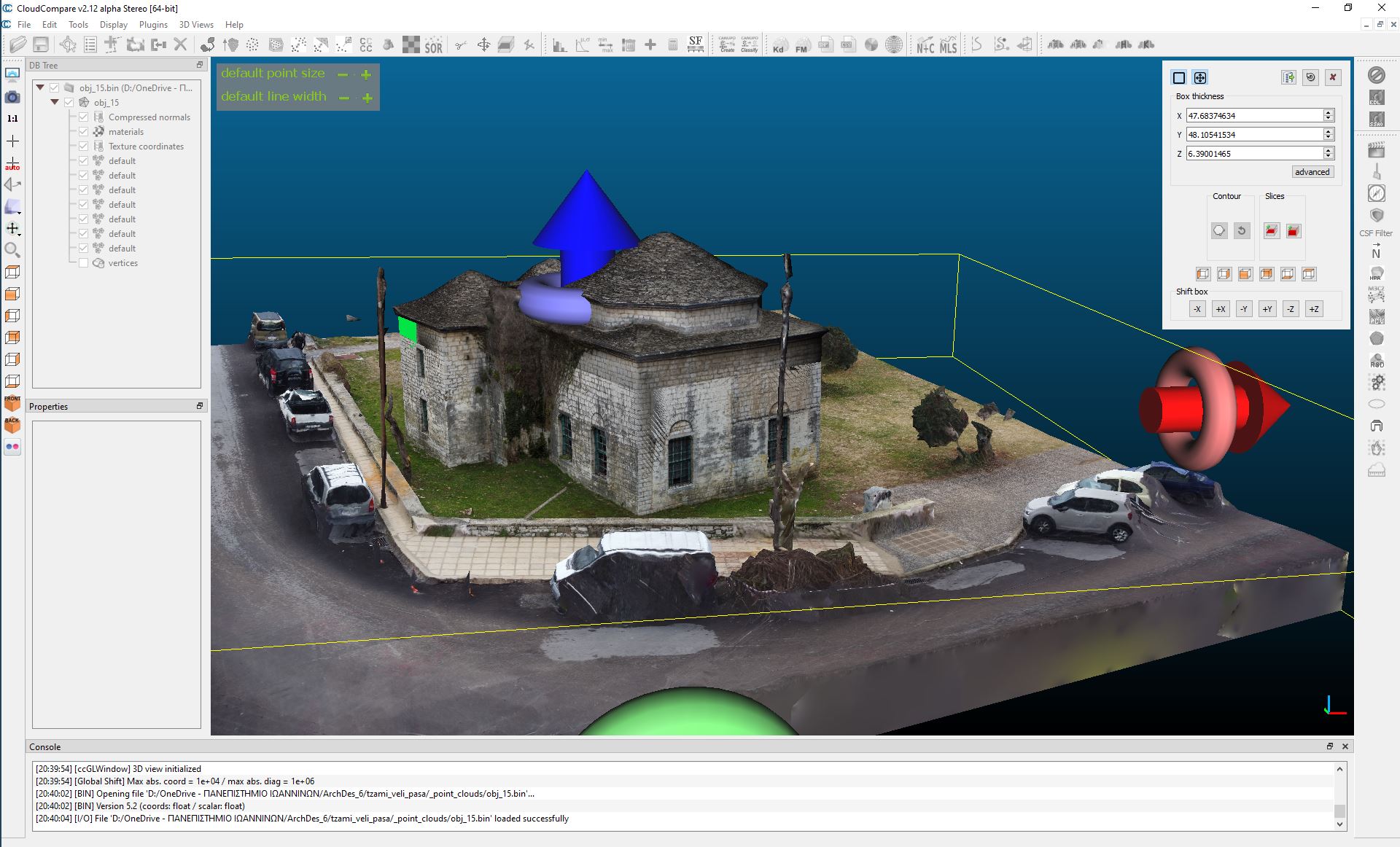
Task: Increase default point size with the plus
Action: click(x=366, y=74)
